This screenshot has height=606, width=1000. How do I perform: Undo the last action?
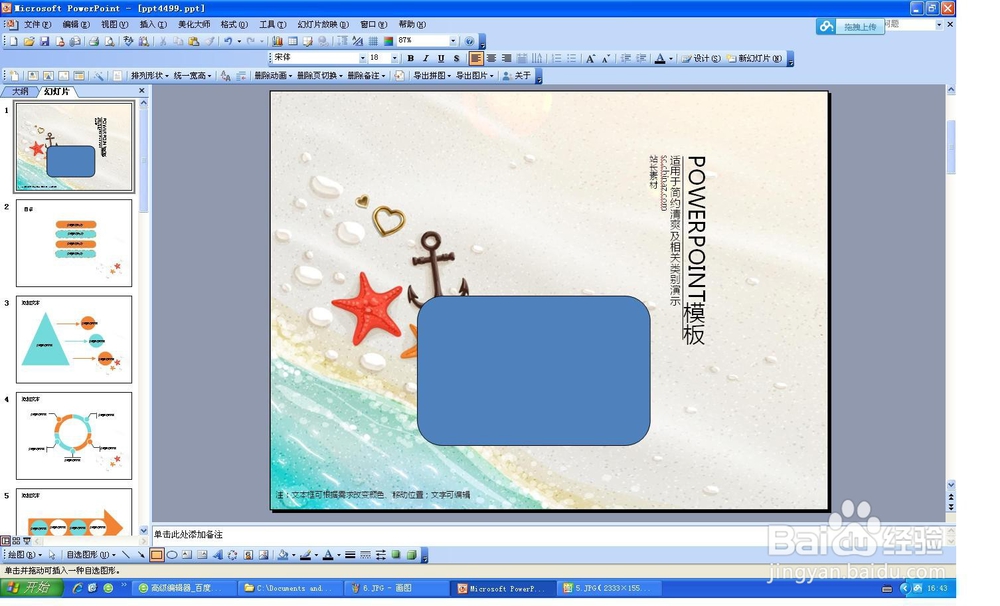click(x=228, y=41)
